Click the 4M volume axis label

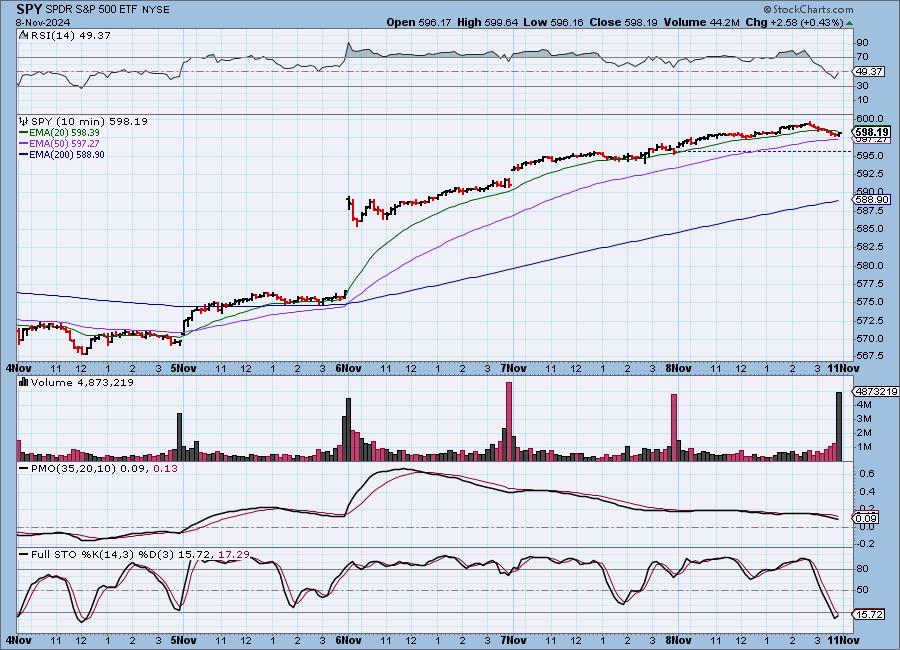(864, 405)
